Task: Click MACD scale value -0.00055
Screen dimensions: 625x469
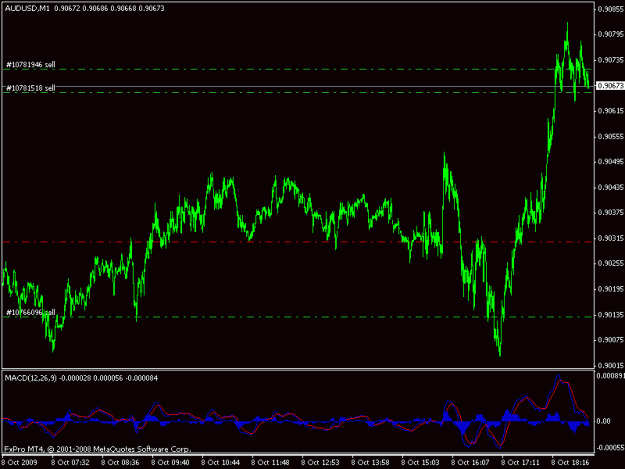Action: click(610, 448)
